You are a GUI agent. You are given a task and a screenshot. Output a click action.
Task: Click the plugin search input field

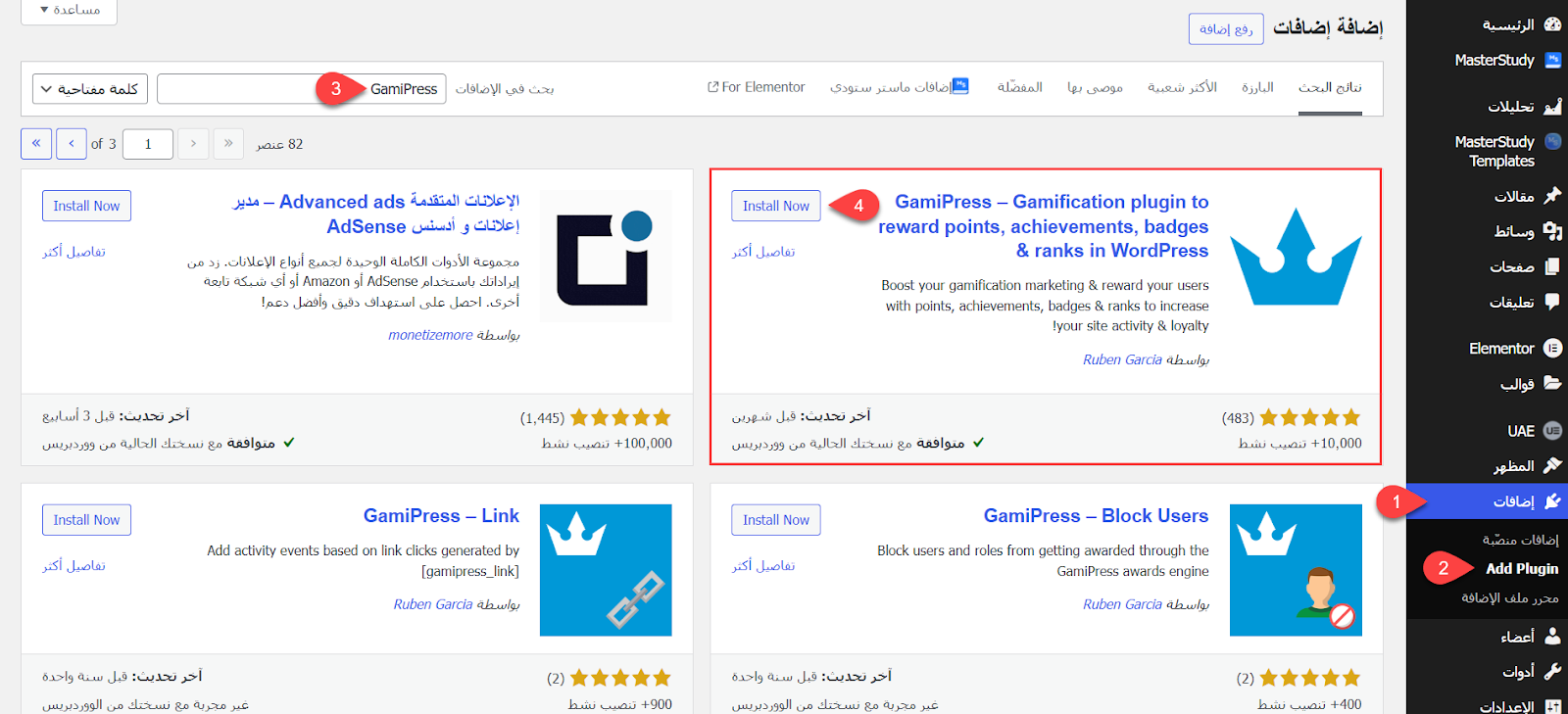point(301,89)
